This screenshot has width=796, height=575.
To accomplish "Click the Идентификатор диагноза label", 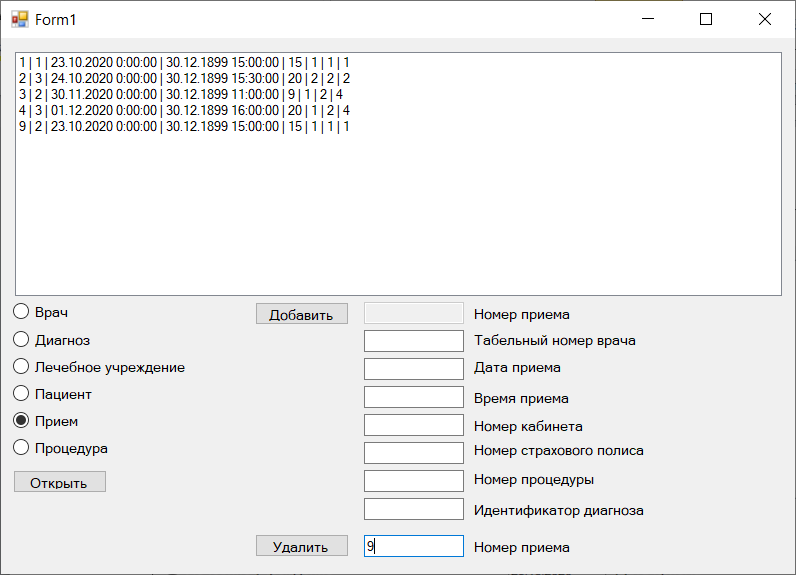I will coord(558,511).
